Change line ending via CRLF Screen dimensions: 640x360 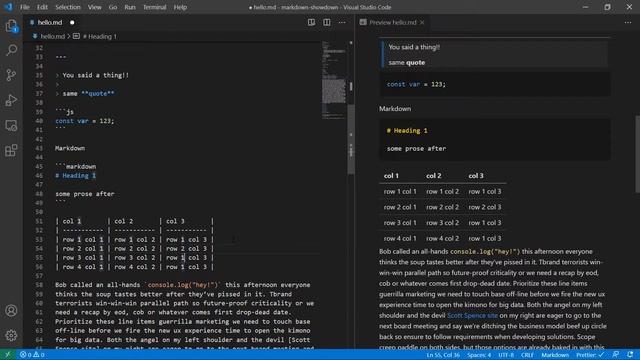[x=527, y=355]
